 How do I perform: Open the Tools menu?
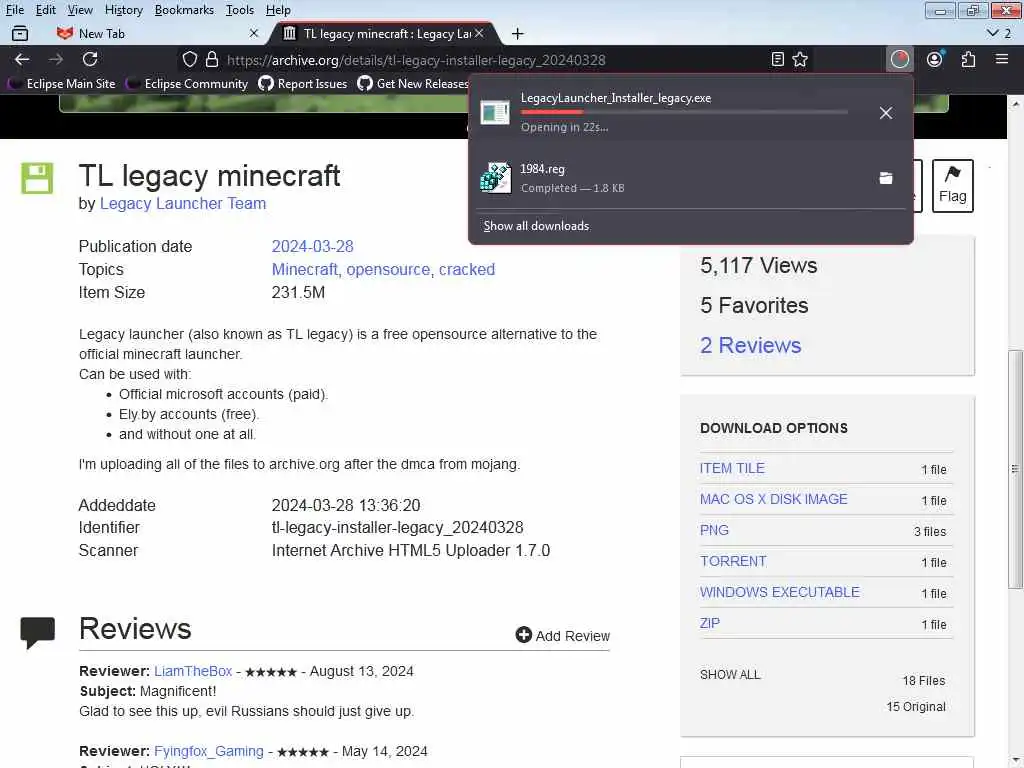(240, 10)
